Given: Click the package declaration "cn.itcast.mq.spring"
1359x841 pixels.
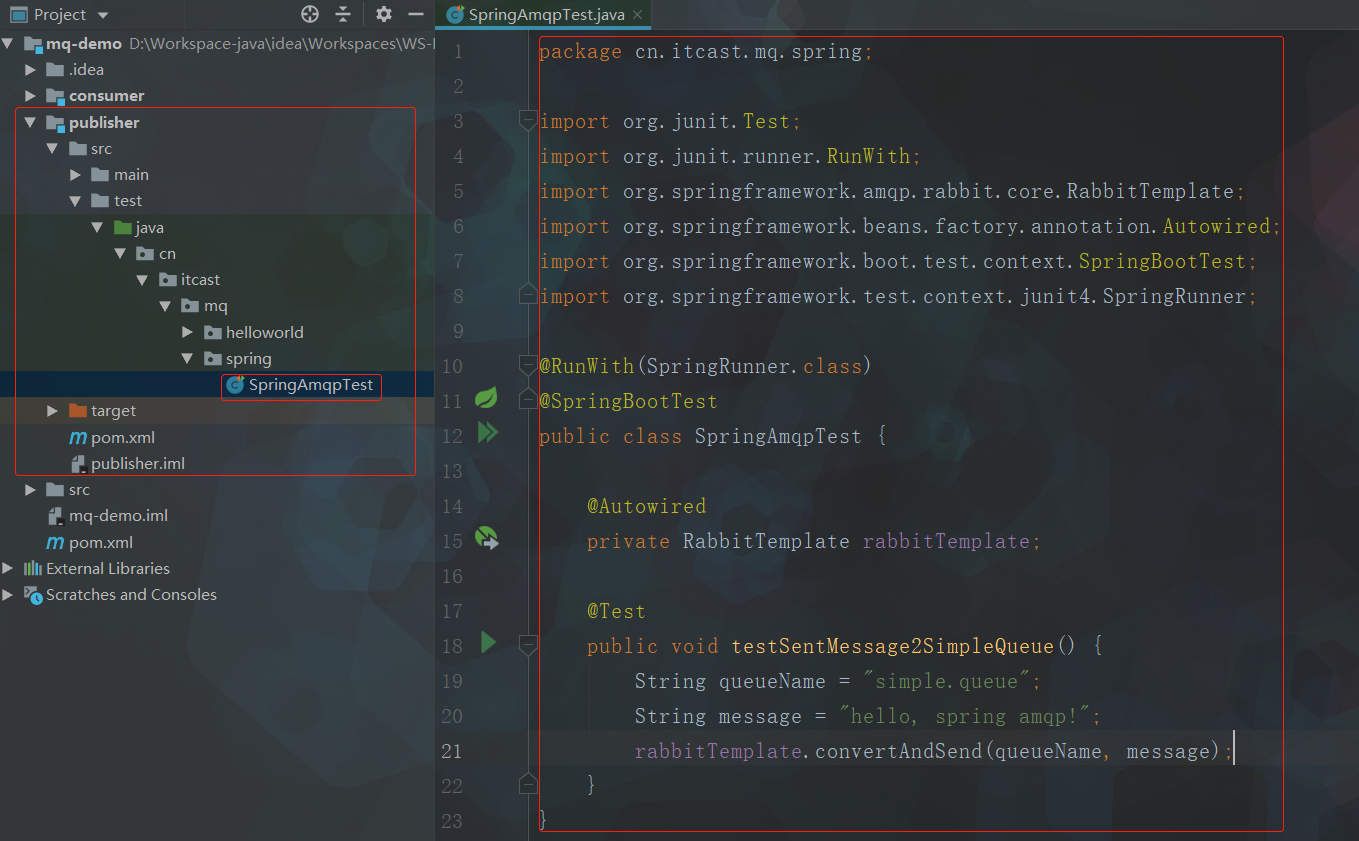Looking at the screenshot, I should [749, 52].
